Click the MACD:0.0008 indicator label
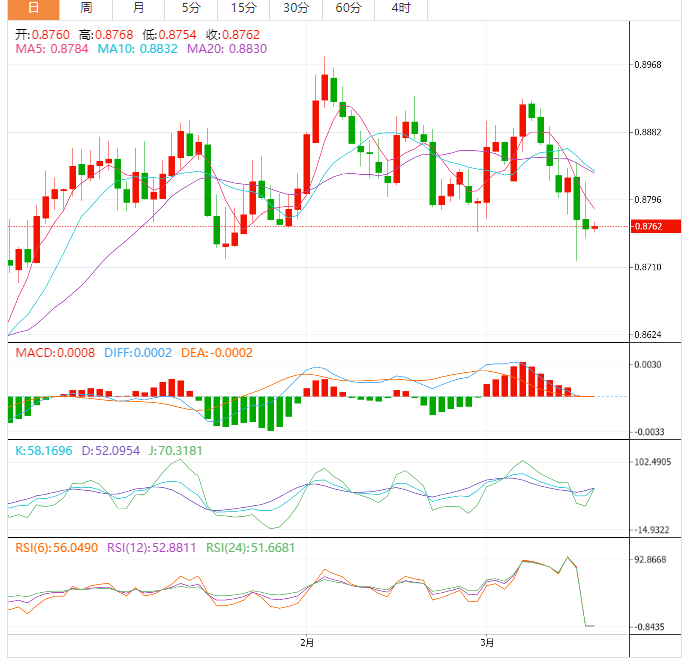The height and width of the screenshot is (668, 691). 55,353
